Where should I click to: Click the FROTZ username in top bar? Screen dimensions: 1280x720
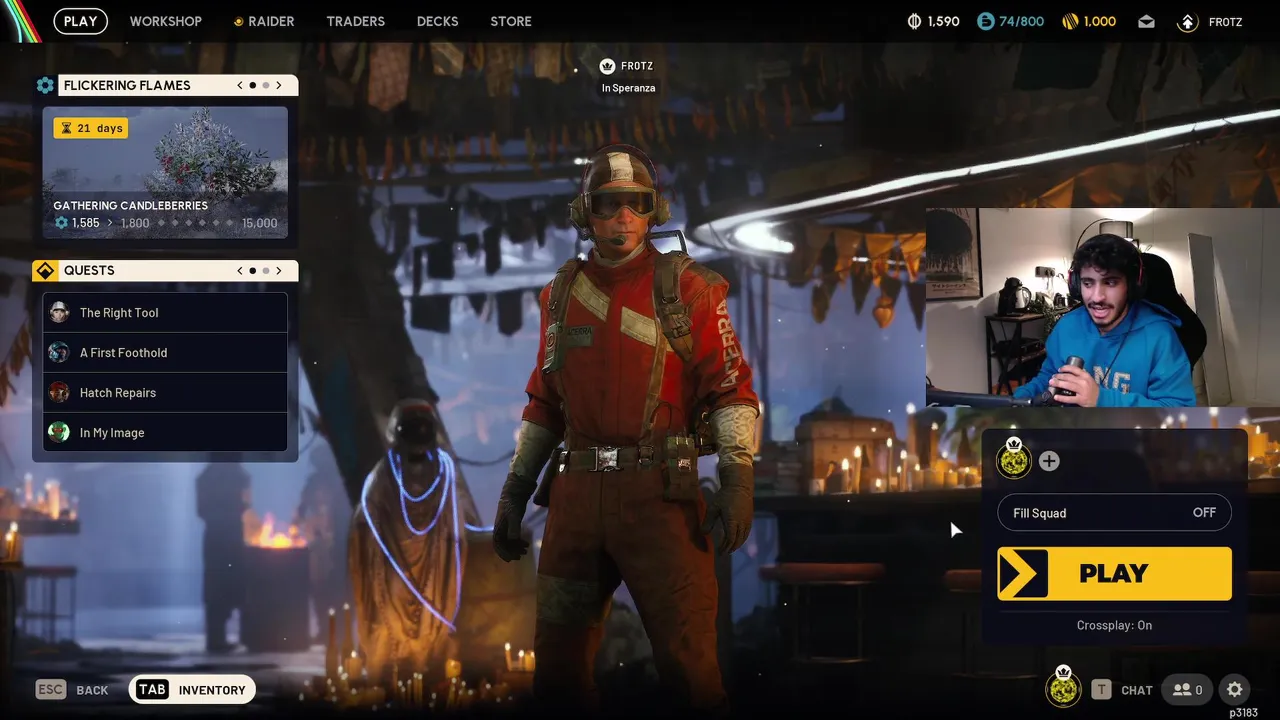click(1226, 22)
